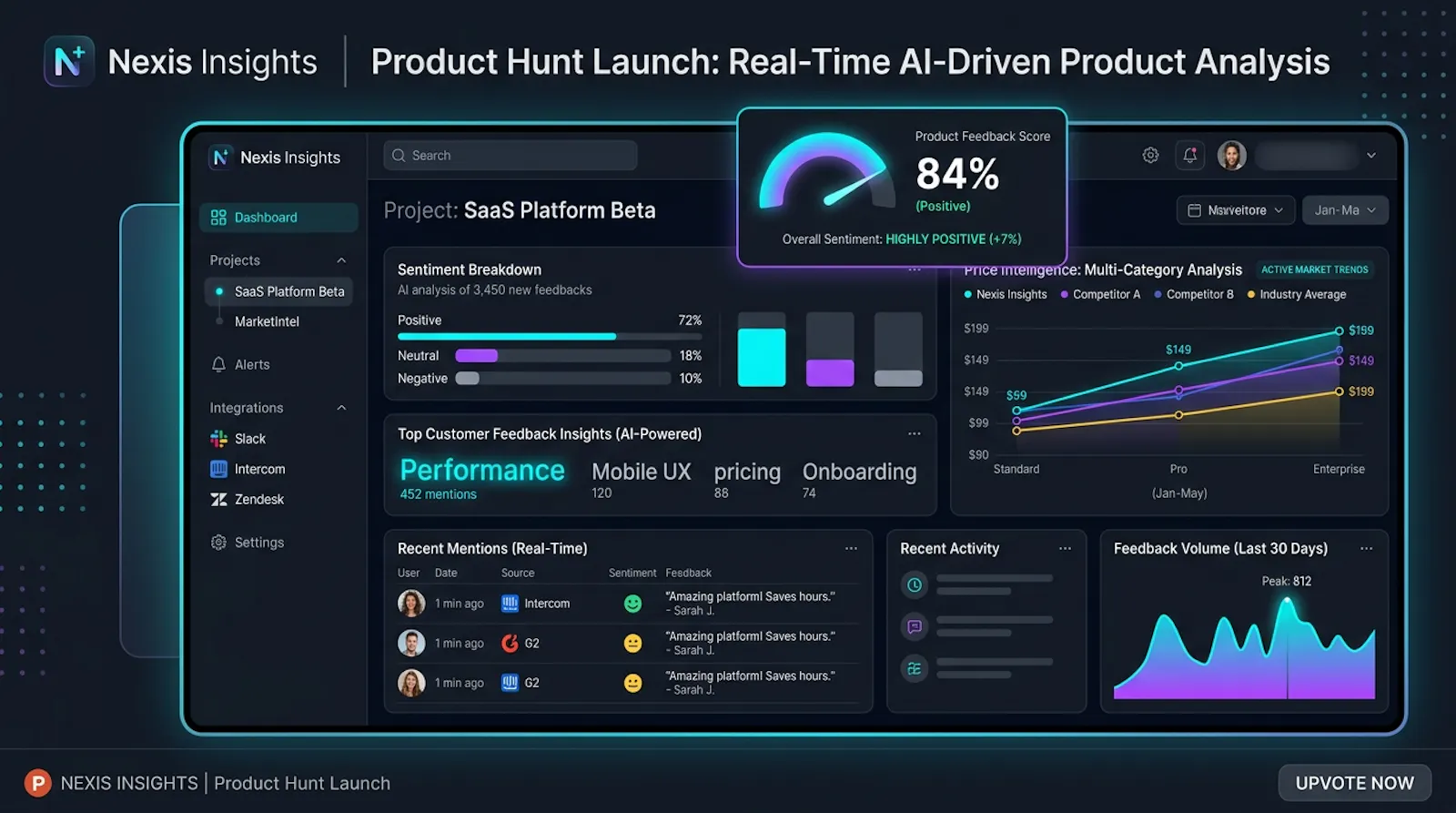
Task: Click the search magnifier icon
Action: click(399, 156)
